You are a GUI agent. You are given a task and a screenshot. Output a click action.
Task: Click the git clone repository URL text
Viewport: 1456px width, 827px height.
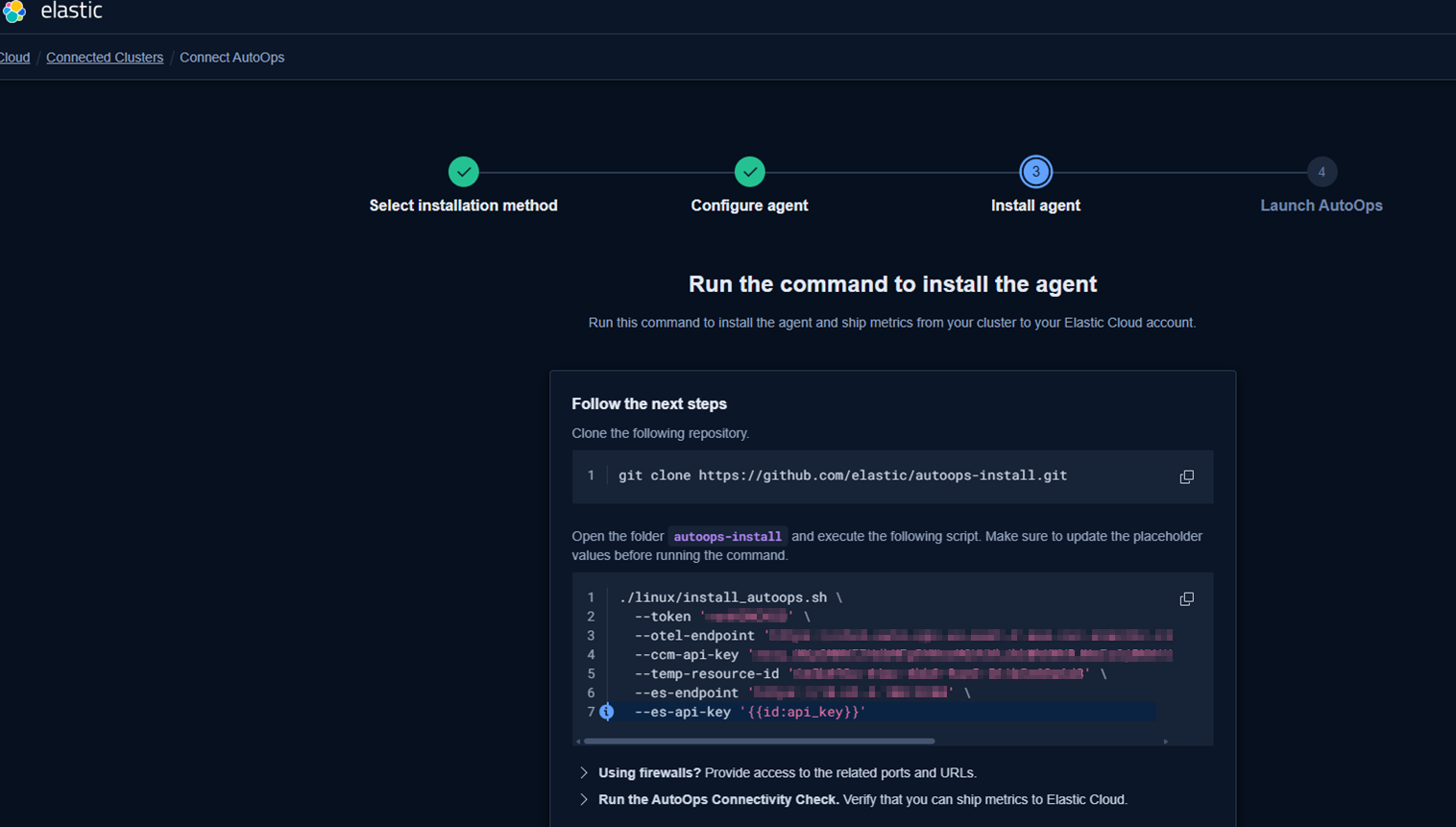point(882,475)
